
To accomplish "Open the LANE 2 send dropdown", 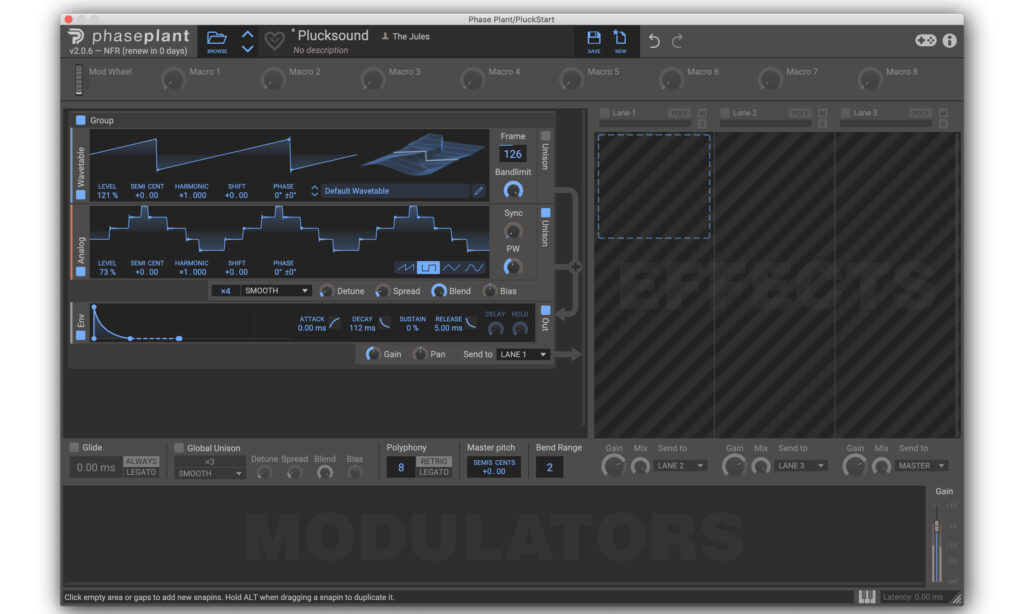I will 680,466.
